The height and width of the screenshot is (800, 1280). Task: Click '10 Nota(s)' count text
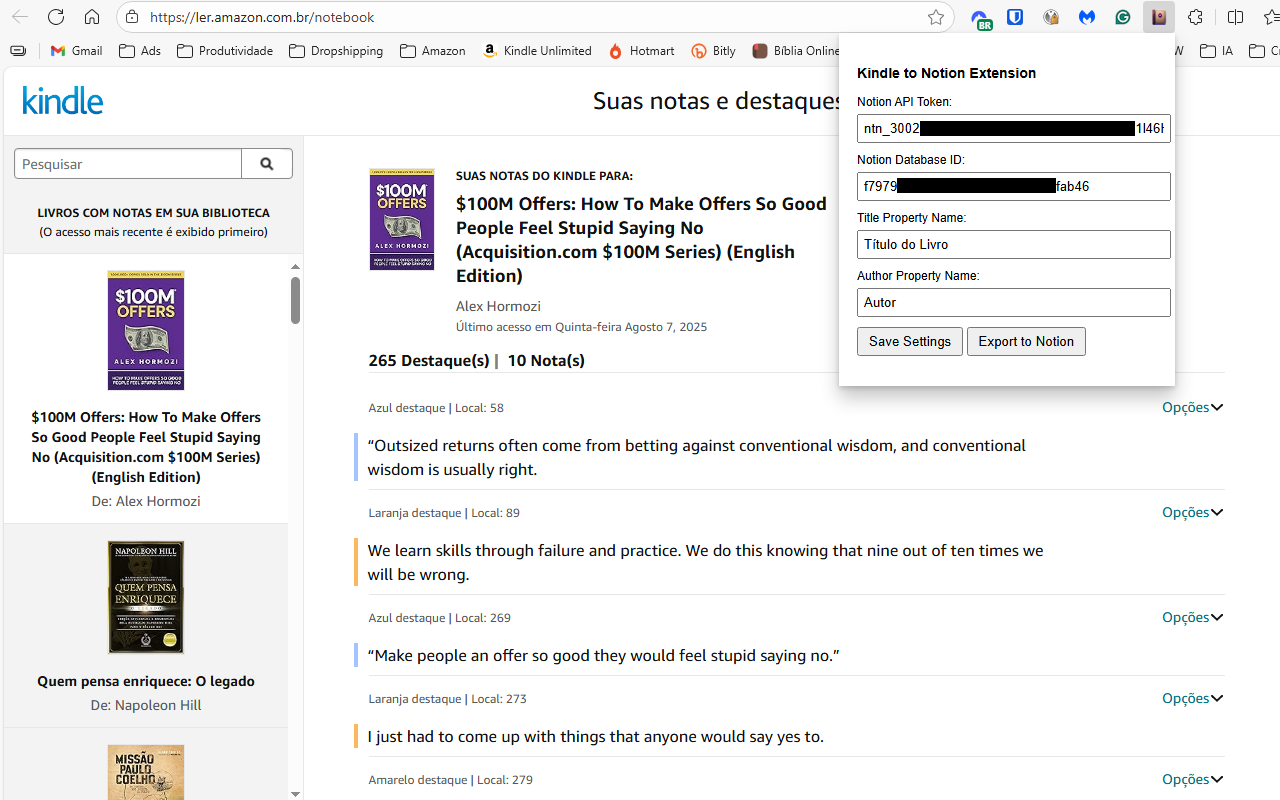[x=546, y=360]
